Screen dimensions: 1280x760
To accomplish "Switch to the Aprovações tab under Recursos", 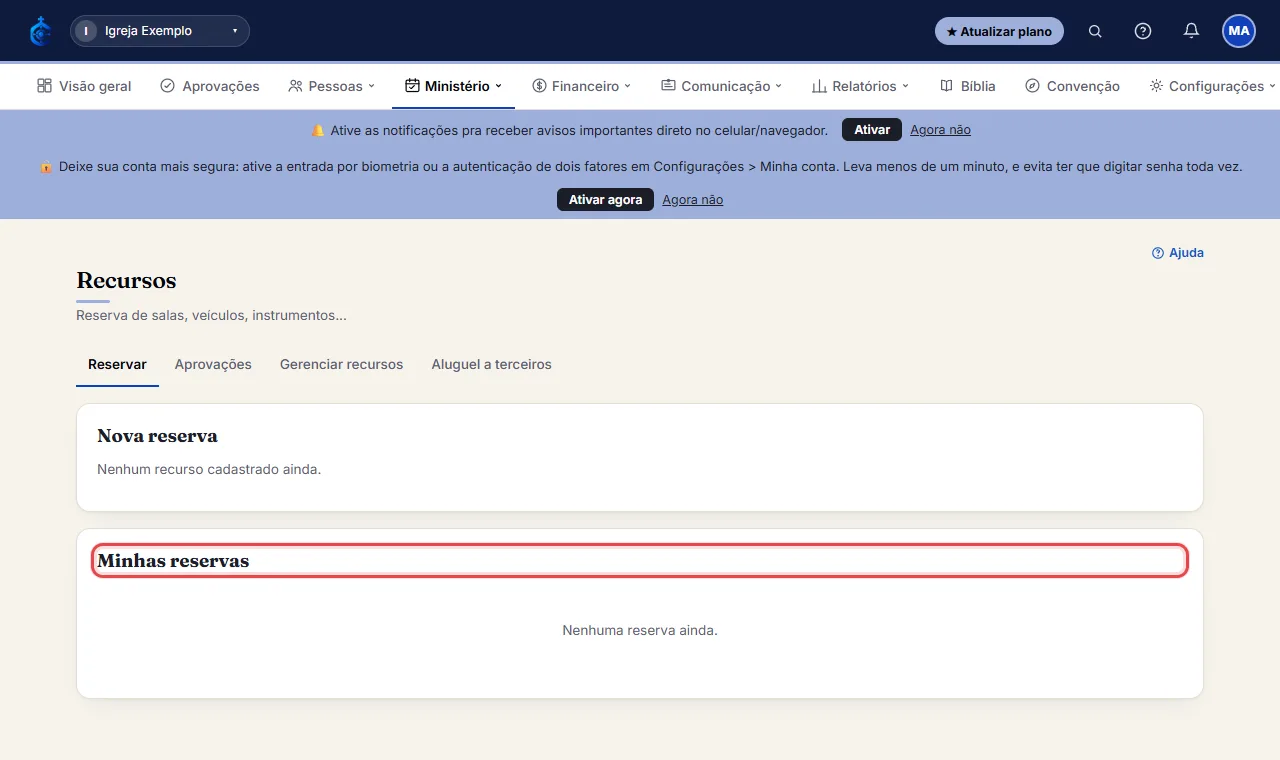I will click(x=213, y=365).
